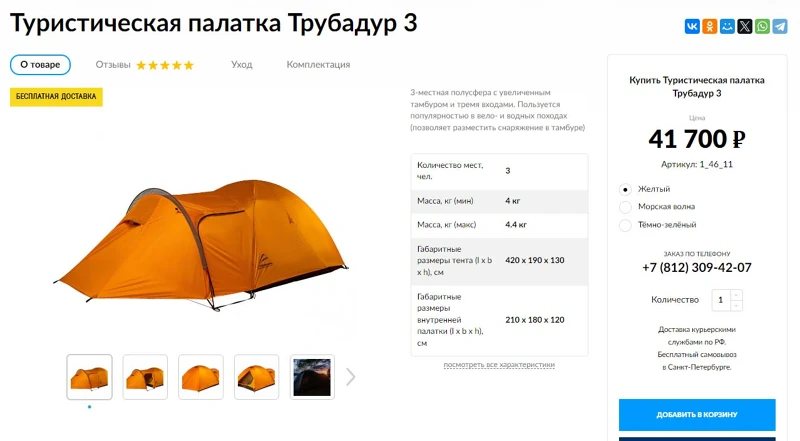Screen dimensions: 800x441
Task: Add the tent with Добавить в корзину
Action: tap(697, 414)
